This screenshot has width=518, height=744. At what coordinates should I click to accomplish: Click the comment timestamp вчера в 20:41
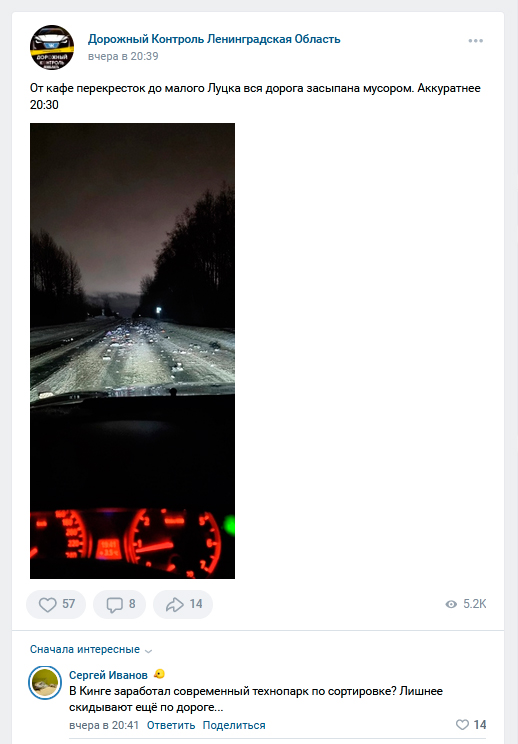point(104,725)
